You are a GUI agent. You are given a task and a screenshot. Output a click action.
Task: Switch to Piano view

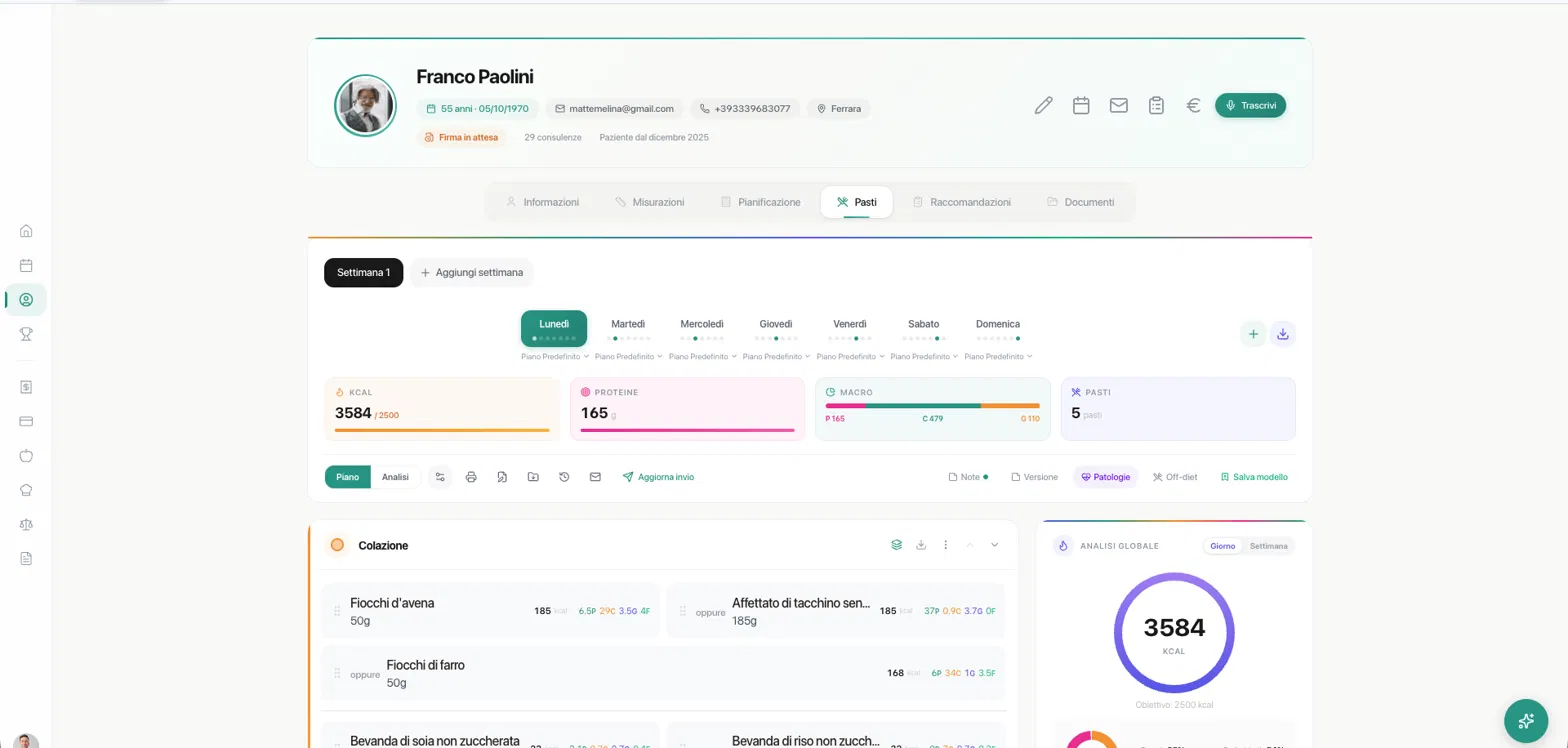tap(347, 477)
